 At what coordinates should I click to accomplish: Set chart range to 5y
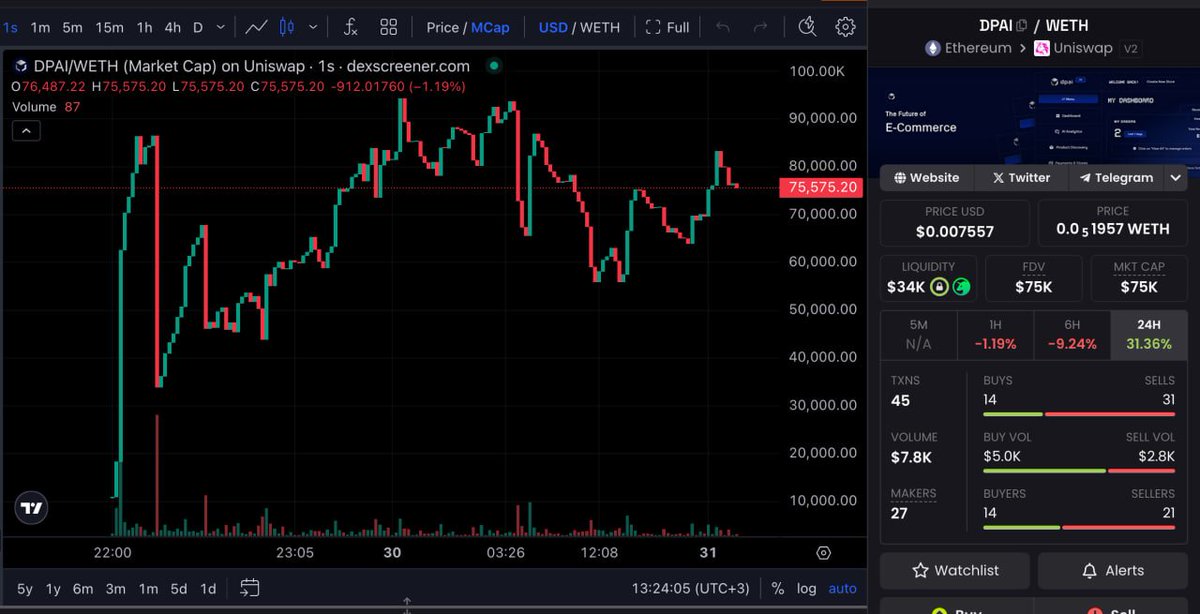point(25,588)
